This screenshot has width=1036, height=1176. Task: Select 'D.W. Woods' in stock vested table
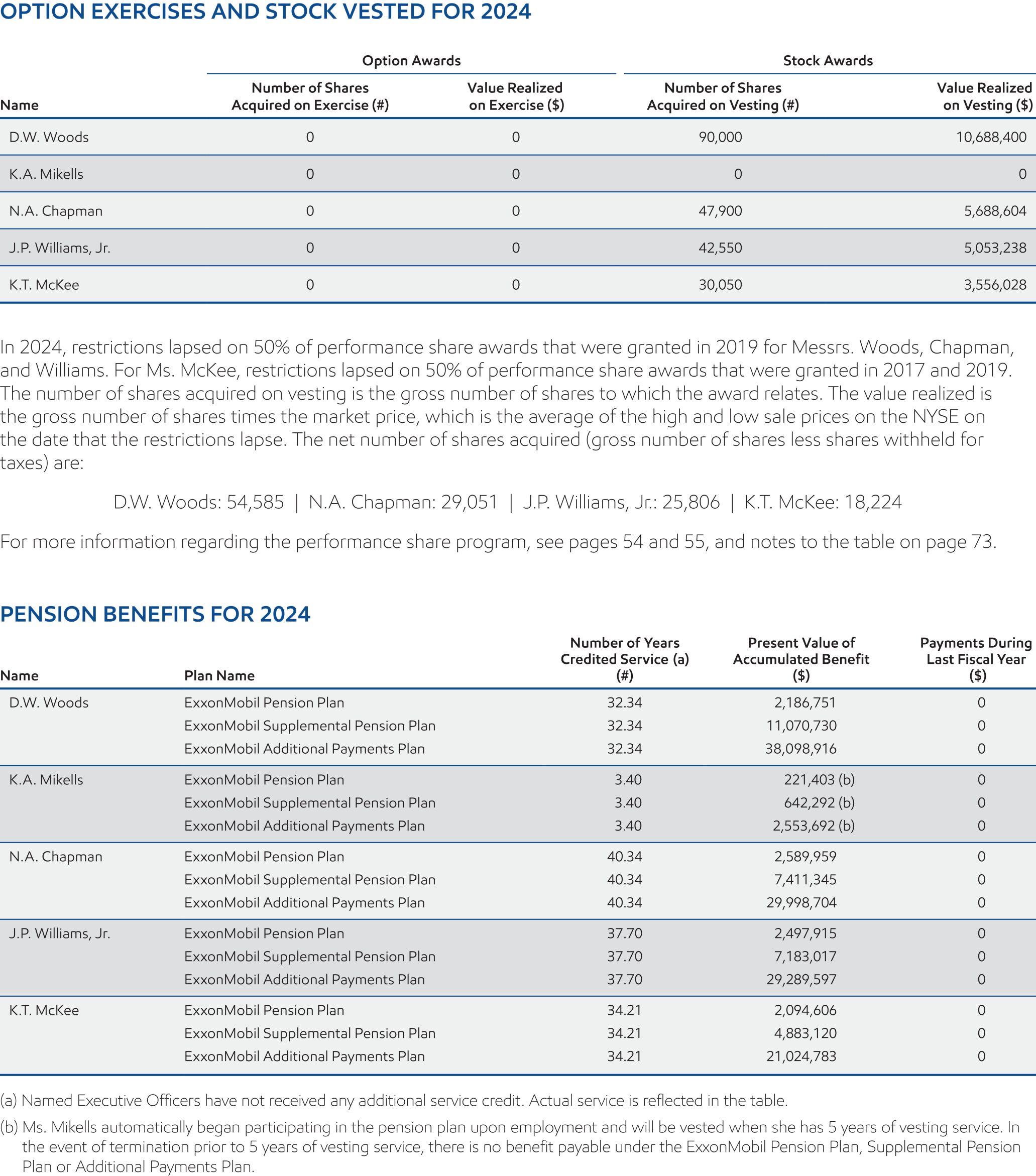[49, 137]
